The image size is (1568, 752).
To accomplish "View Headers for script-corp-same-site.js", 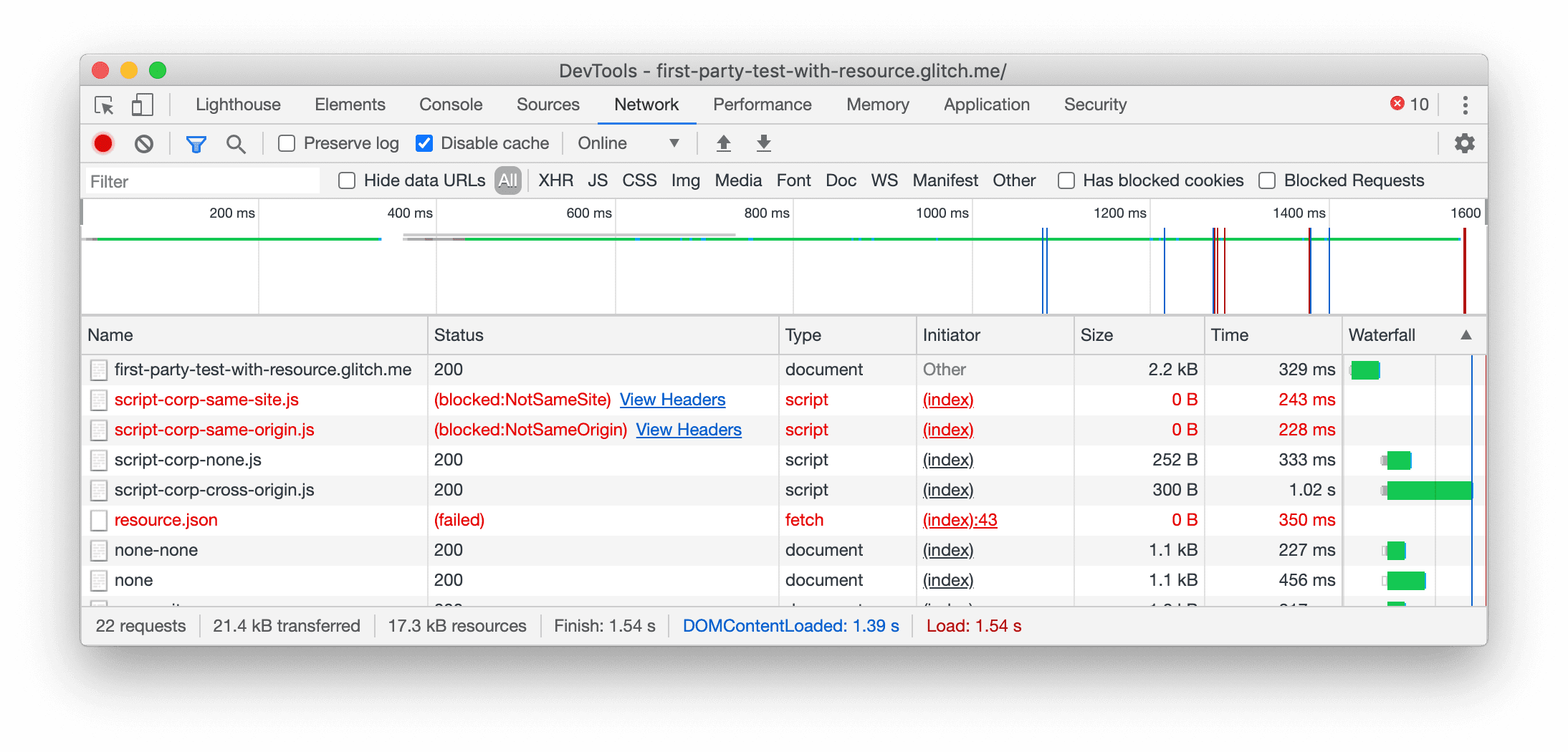I will pos(671,400).
